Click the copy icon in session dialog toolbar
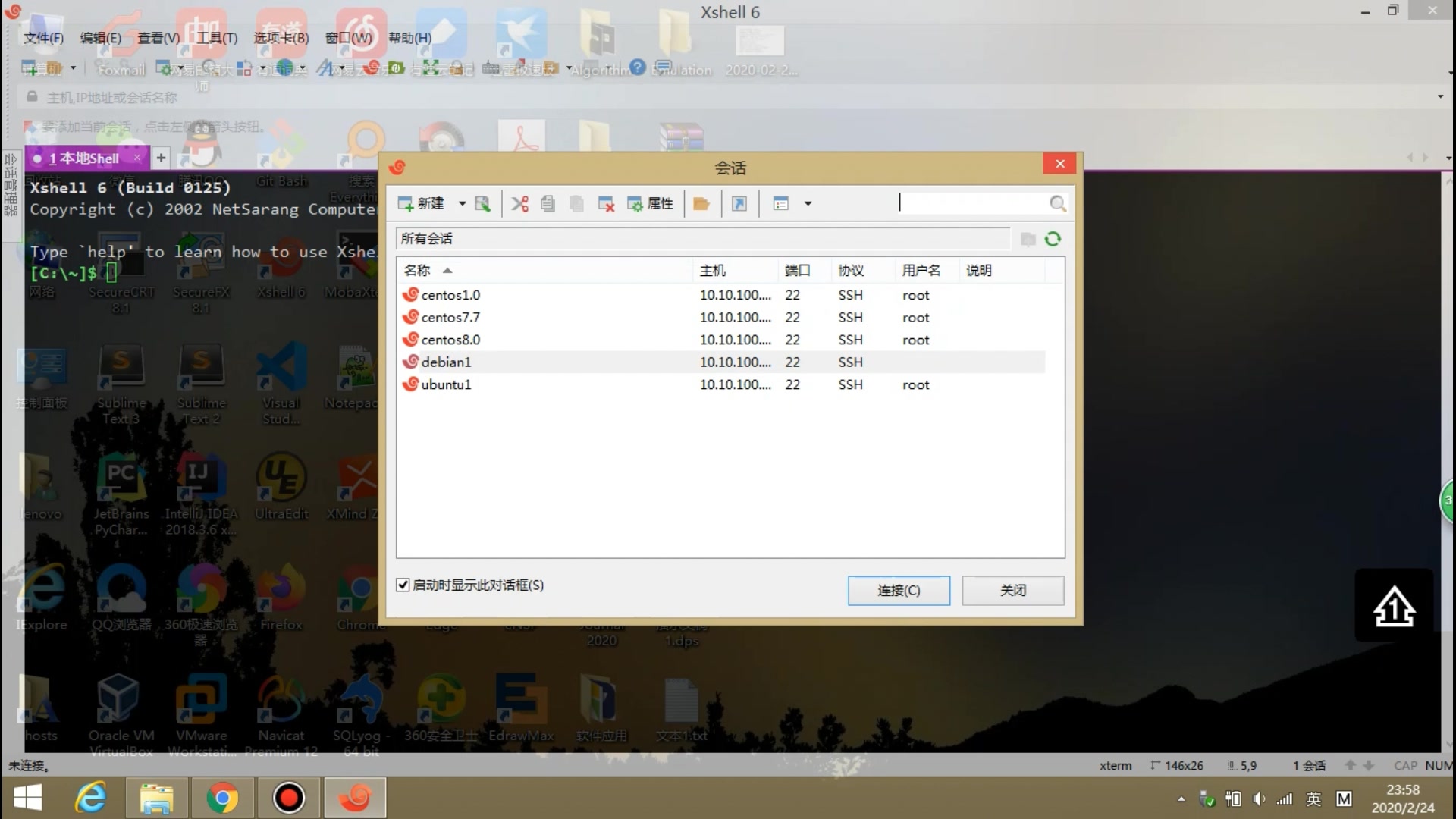 coord(548,203)
